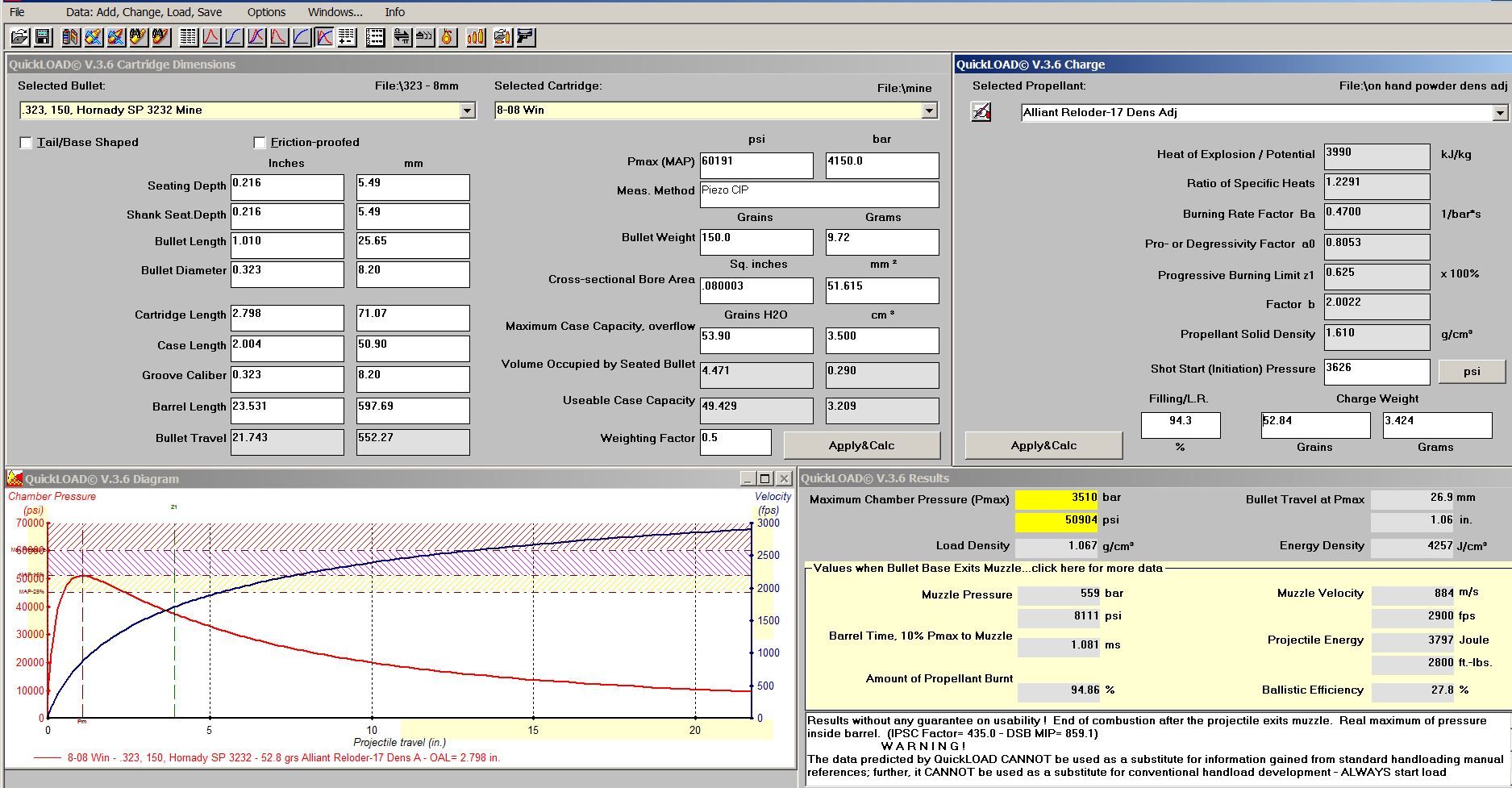Expand the Selected Cartridge 8-08 Win dropdown
1512x788 pixels.
coord(929,110)
